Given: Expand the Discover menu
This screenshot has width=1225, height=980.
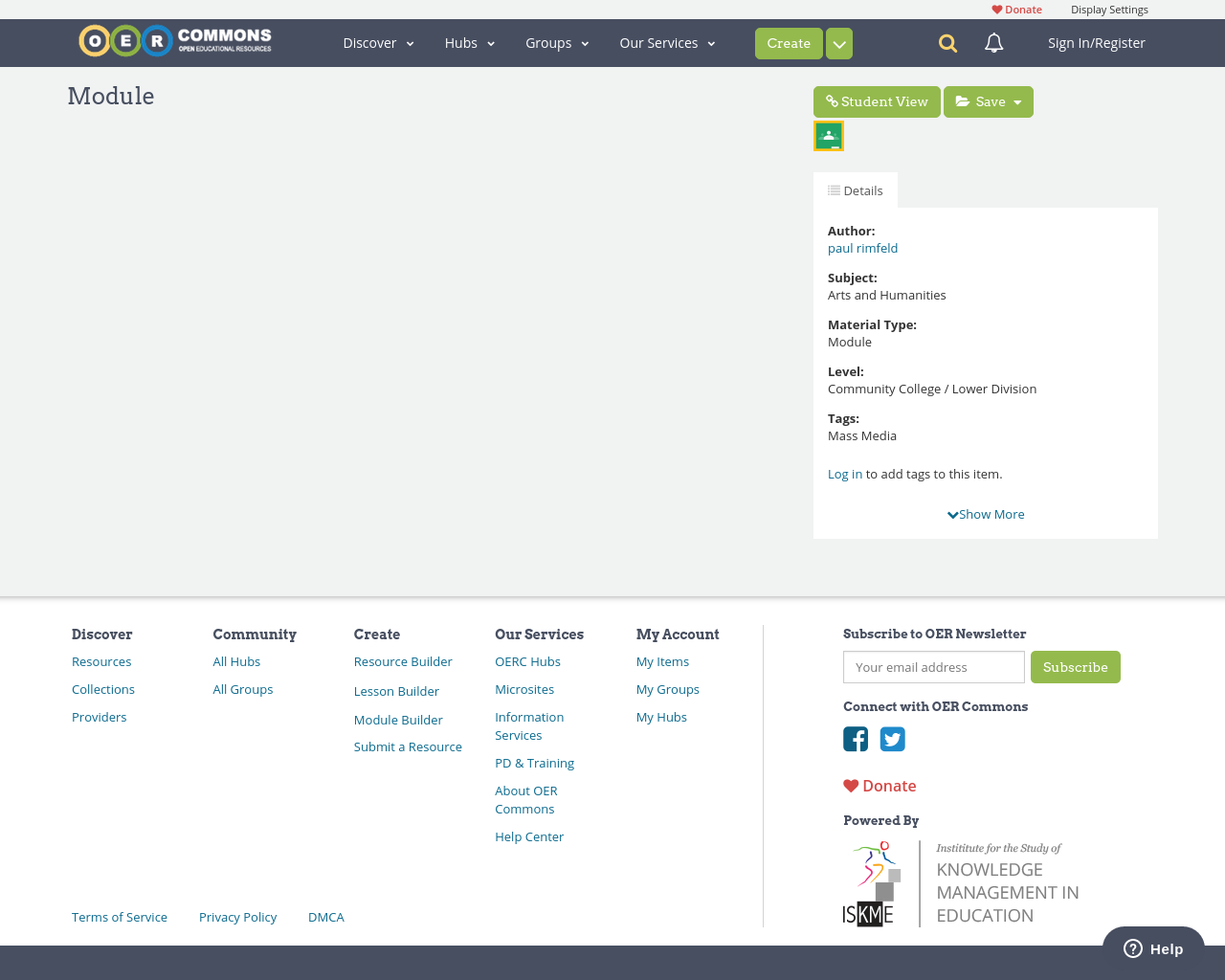Looking at the screenshot, I should pyautogui.click(x=379, y=43).
